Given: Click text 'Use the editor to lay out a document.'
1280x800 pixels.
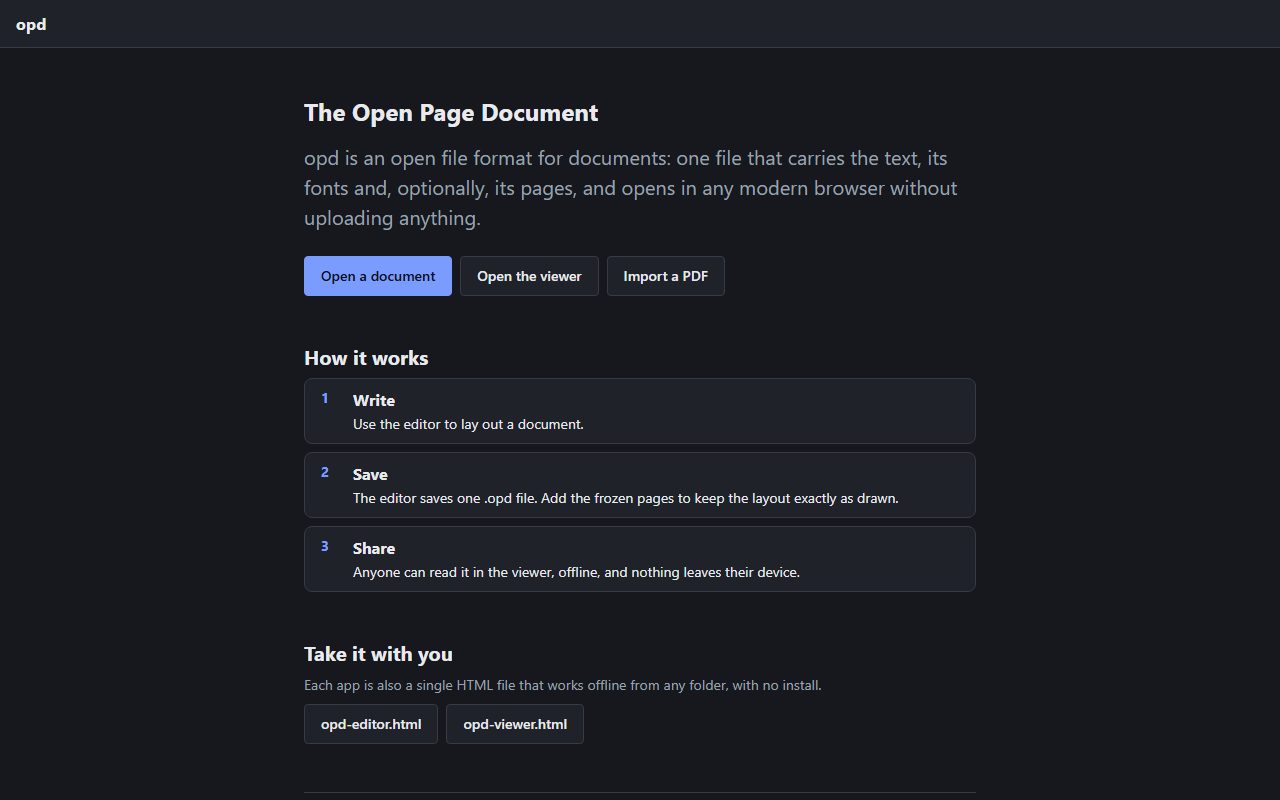Looking at the screenshot, I should (468, 424).
